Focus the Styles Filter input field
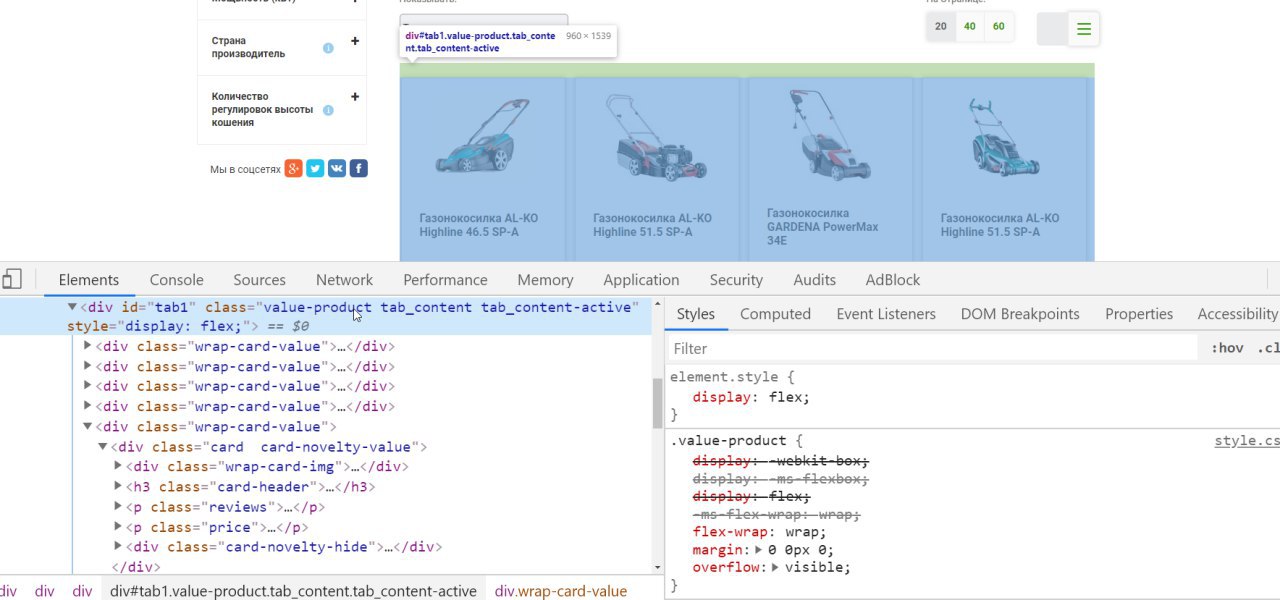1280x600 pixels. [x=933, y=348]
